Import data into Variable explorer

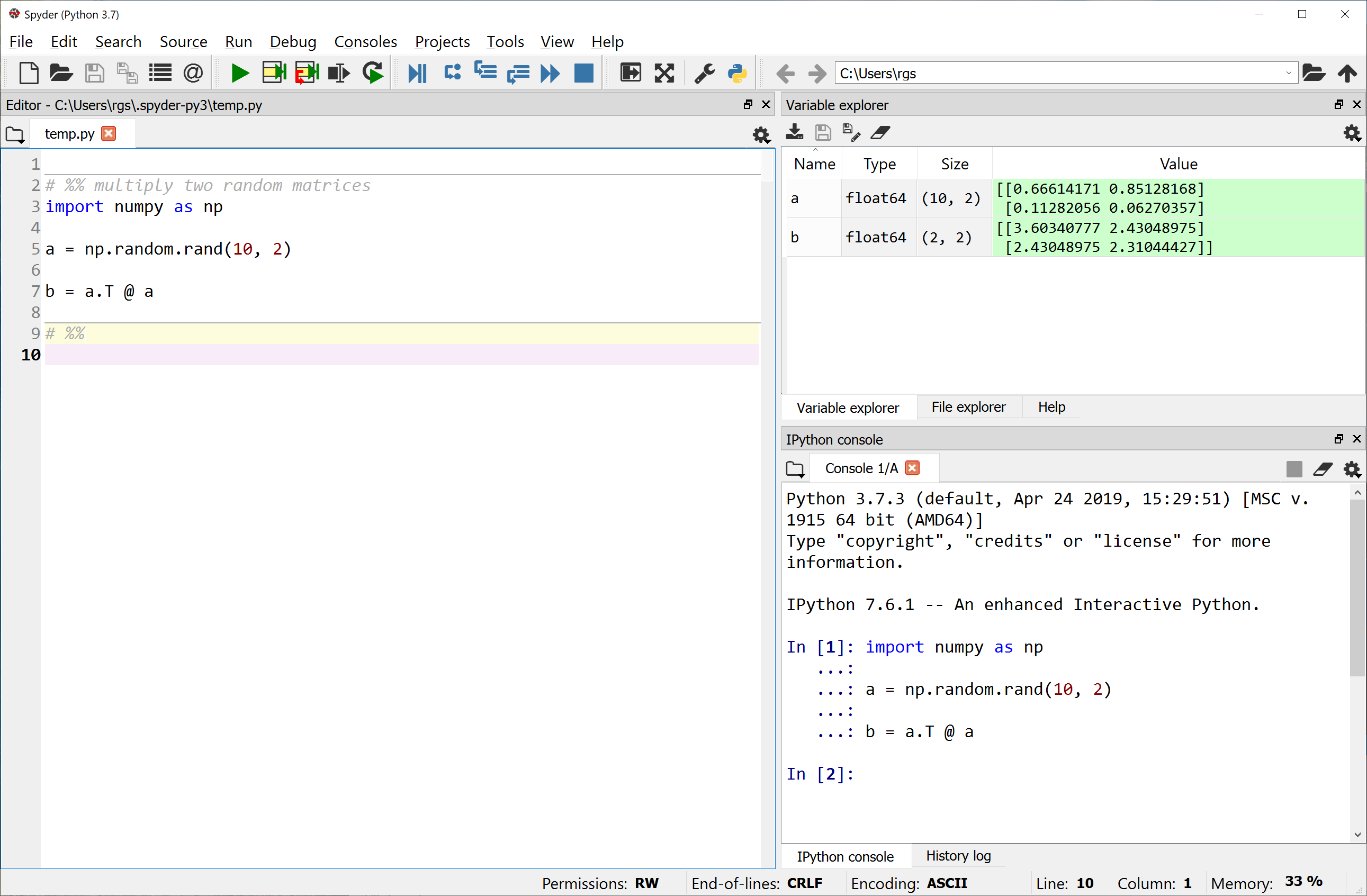coord(794,133)
